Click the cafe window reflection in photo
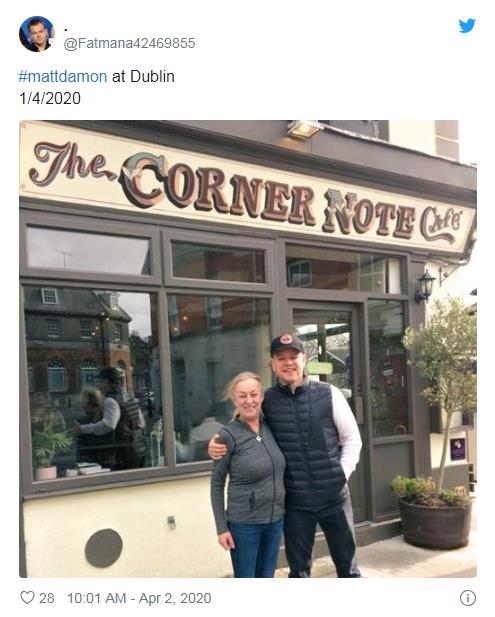The height and width of the screenshot is (617, 495). click(x=94, y=382)
